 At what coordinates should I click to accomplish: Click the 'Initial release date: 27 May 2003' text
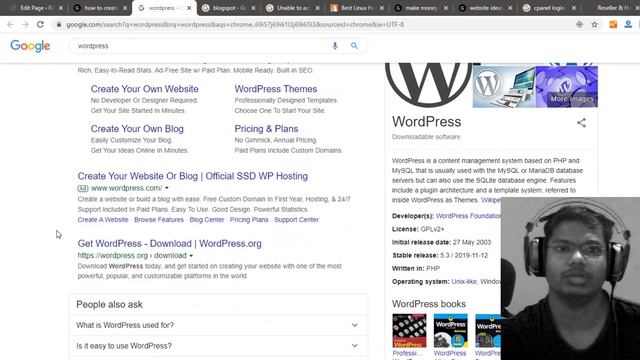coord(441,242)
